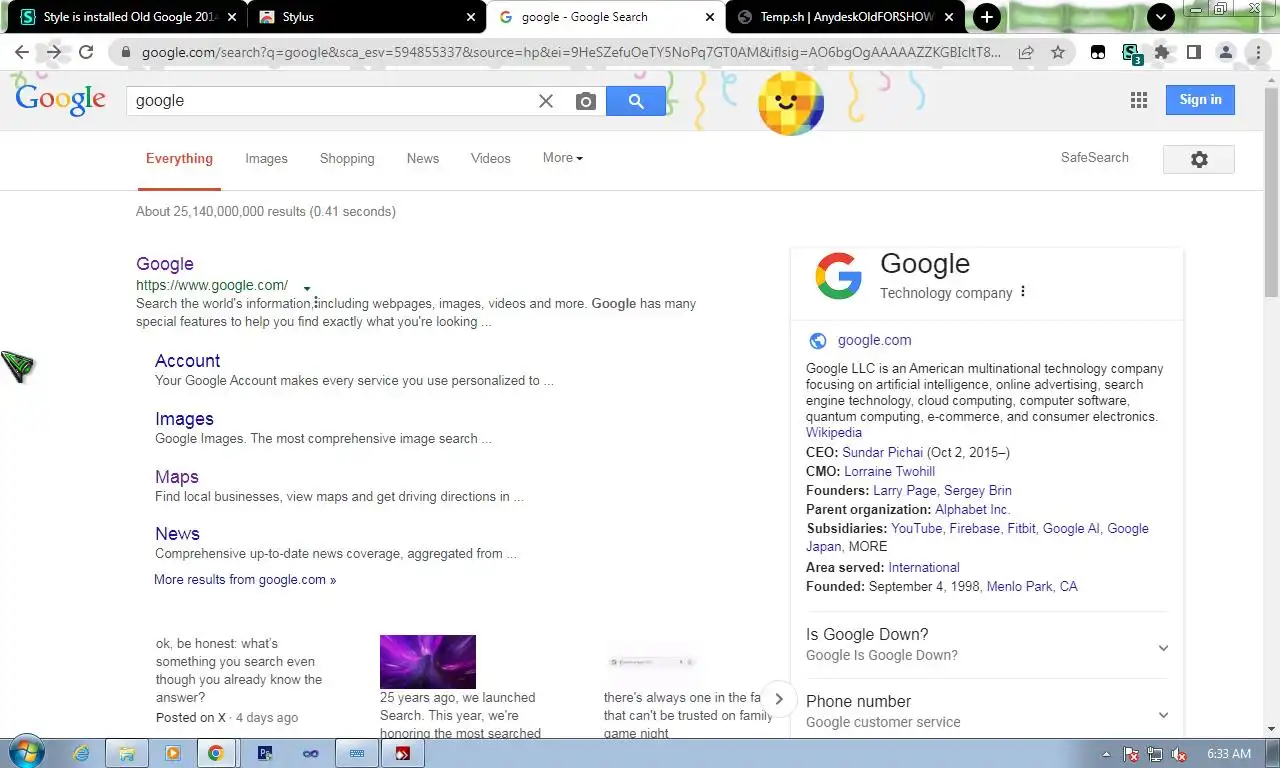Open the Chrome profile avatar
This screenshot has width=1280, height=768.
click(1225, 52)
